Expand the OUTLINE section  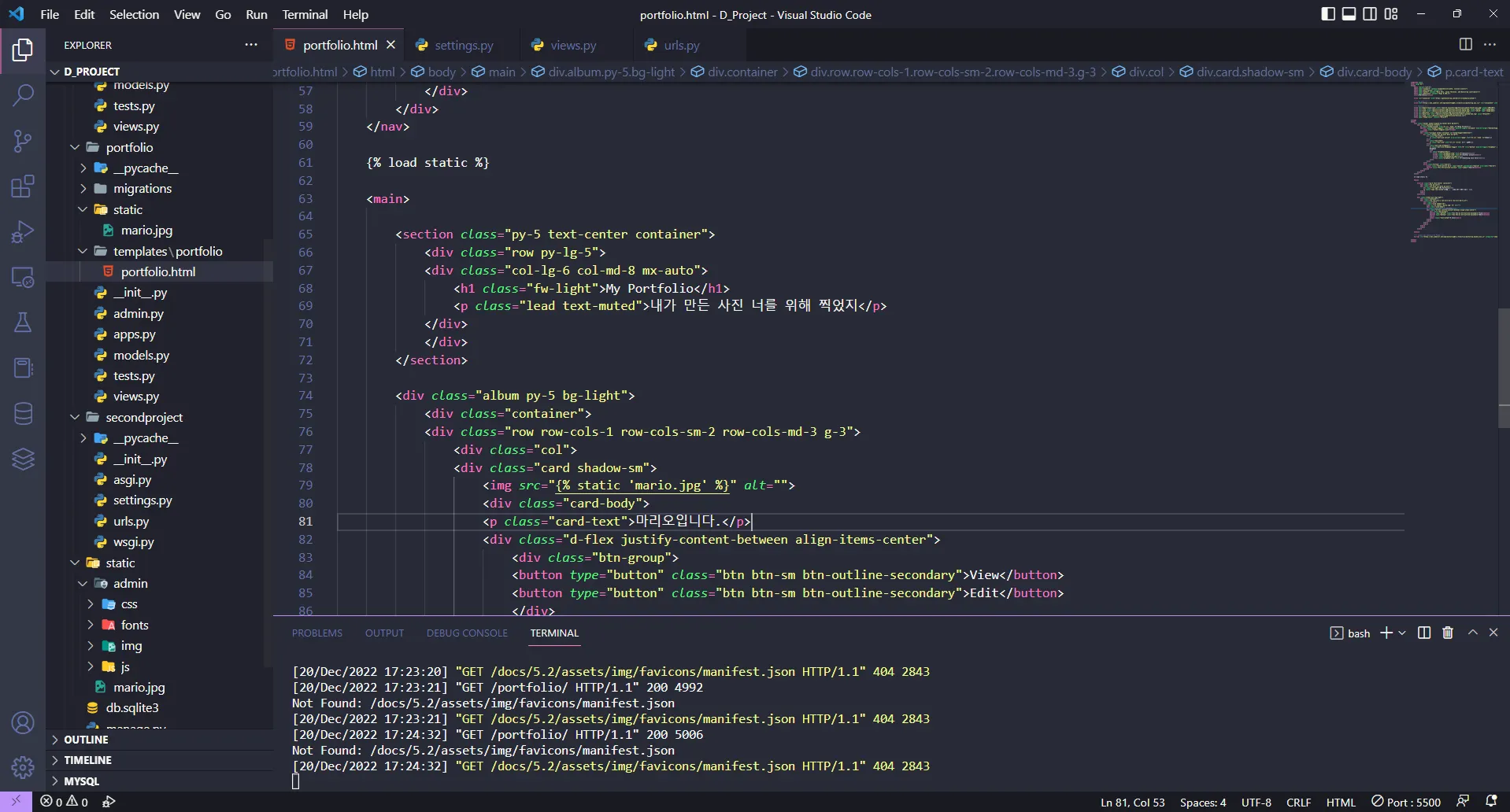tap(86, 740)
